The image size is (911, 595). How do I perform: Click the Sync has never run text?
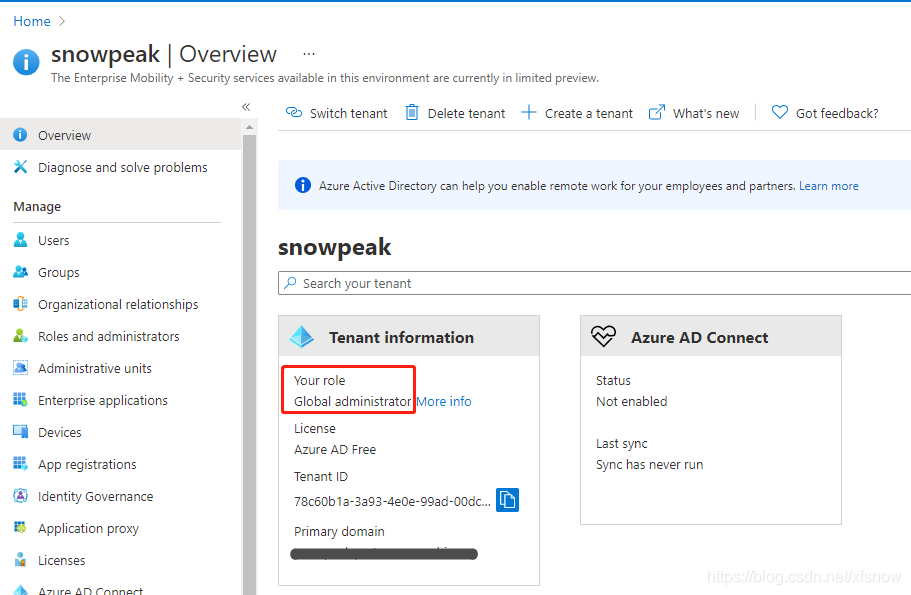coord(650,464)
